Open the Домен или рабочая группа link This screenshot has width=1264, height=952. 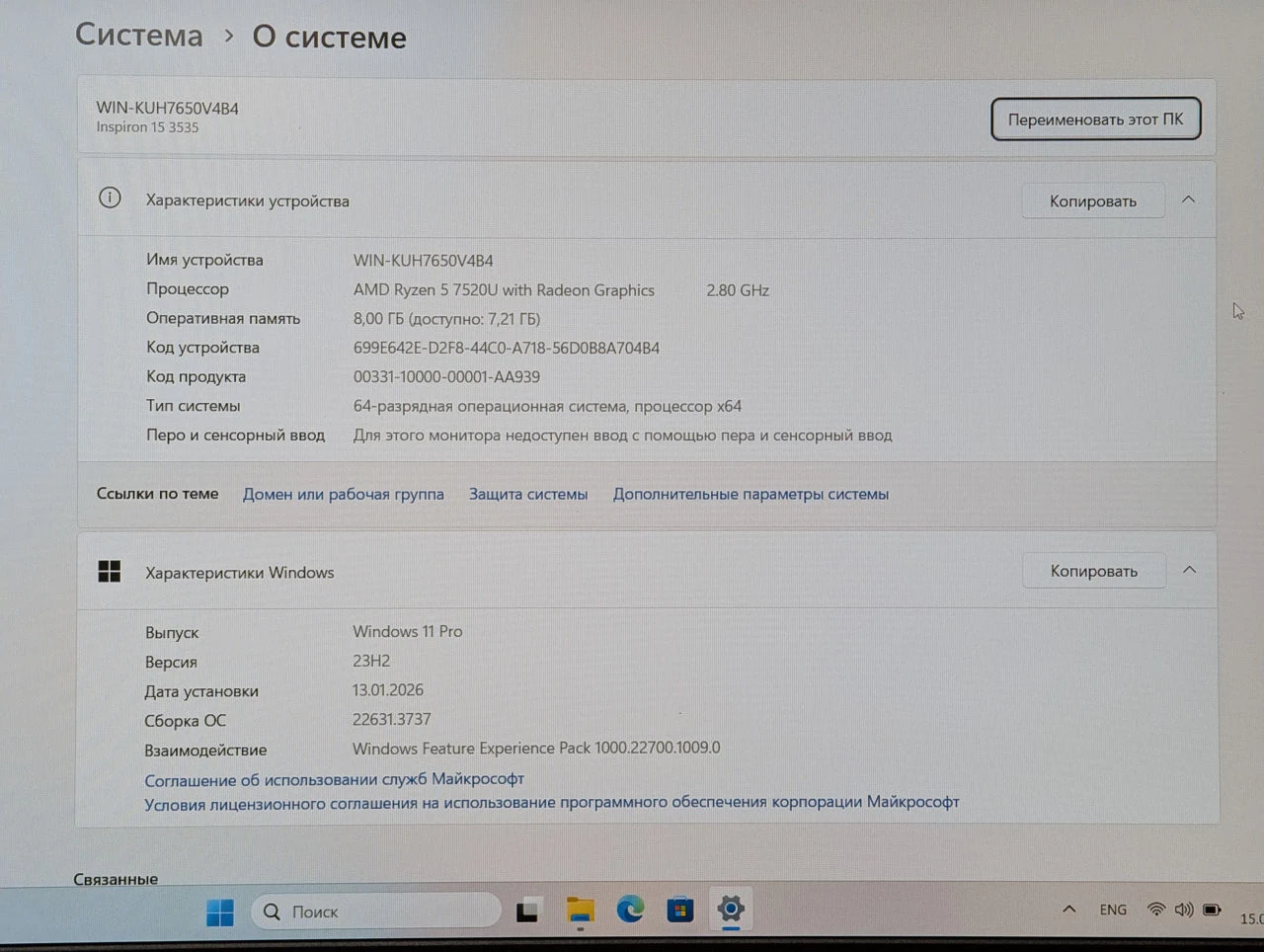coord(344,494)
